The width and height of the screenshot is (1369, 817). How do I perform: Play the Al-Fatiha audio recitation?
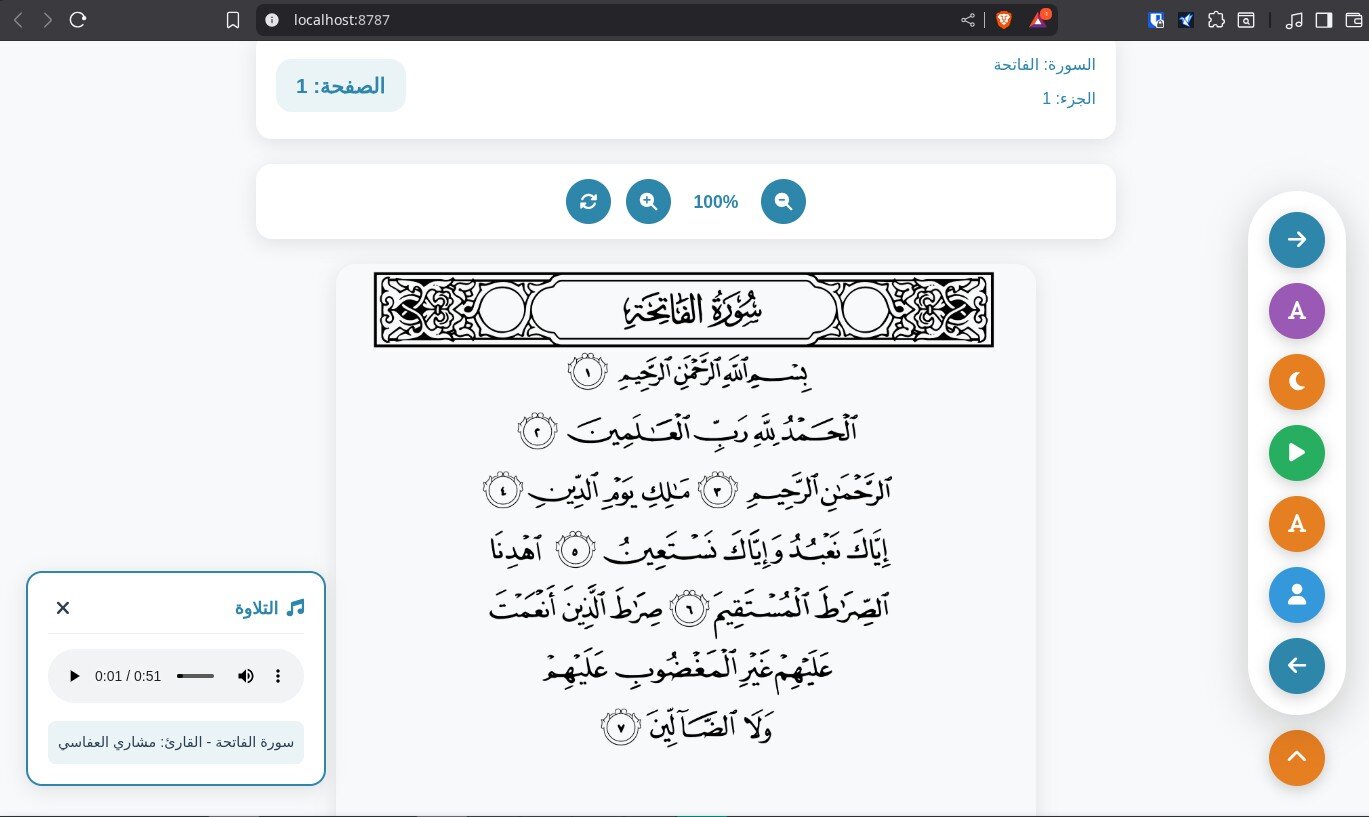(75, 676)
